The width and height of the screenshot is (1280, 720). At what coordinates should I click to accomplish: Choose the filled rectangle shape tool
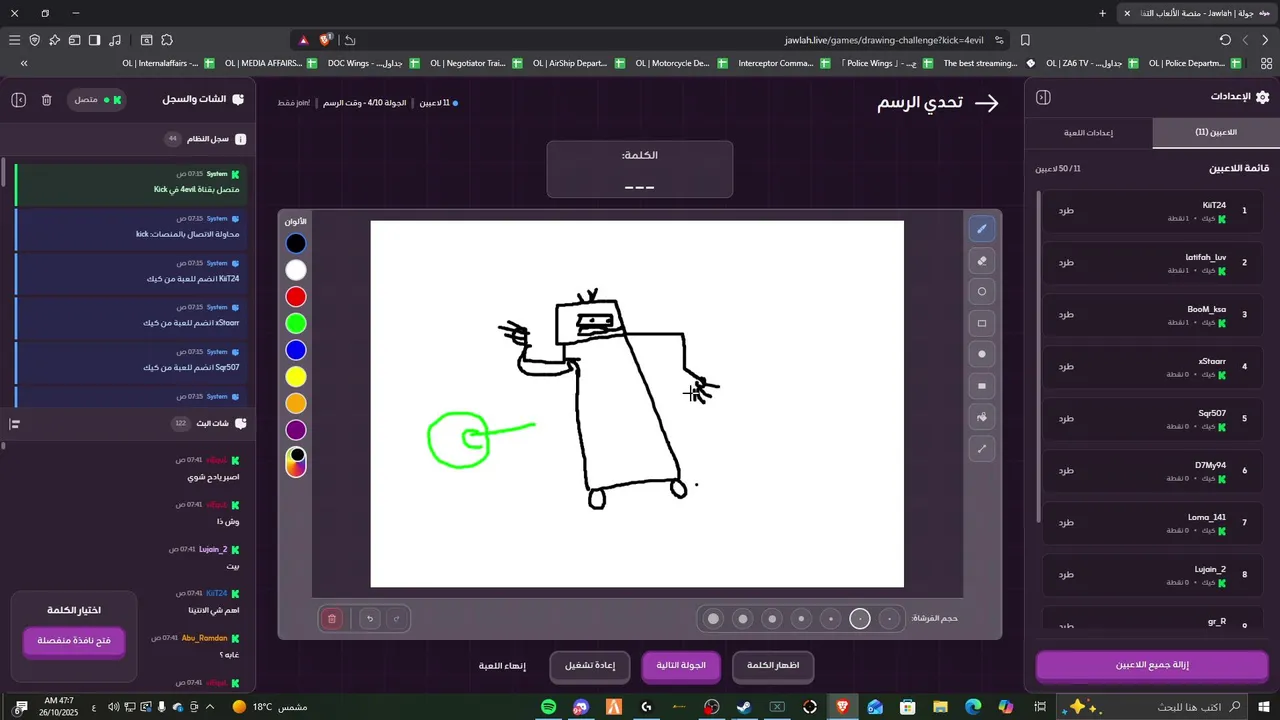(x=982, y=386)
